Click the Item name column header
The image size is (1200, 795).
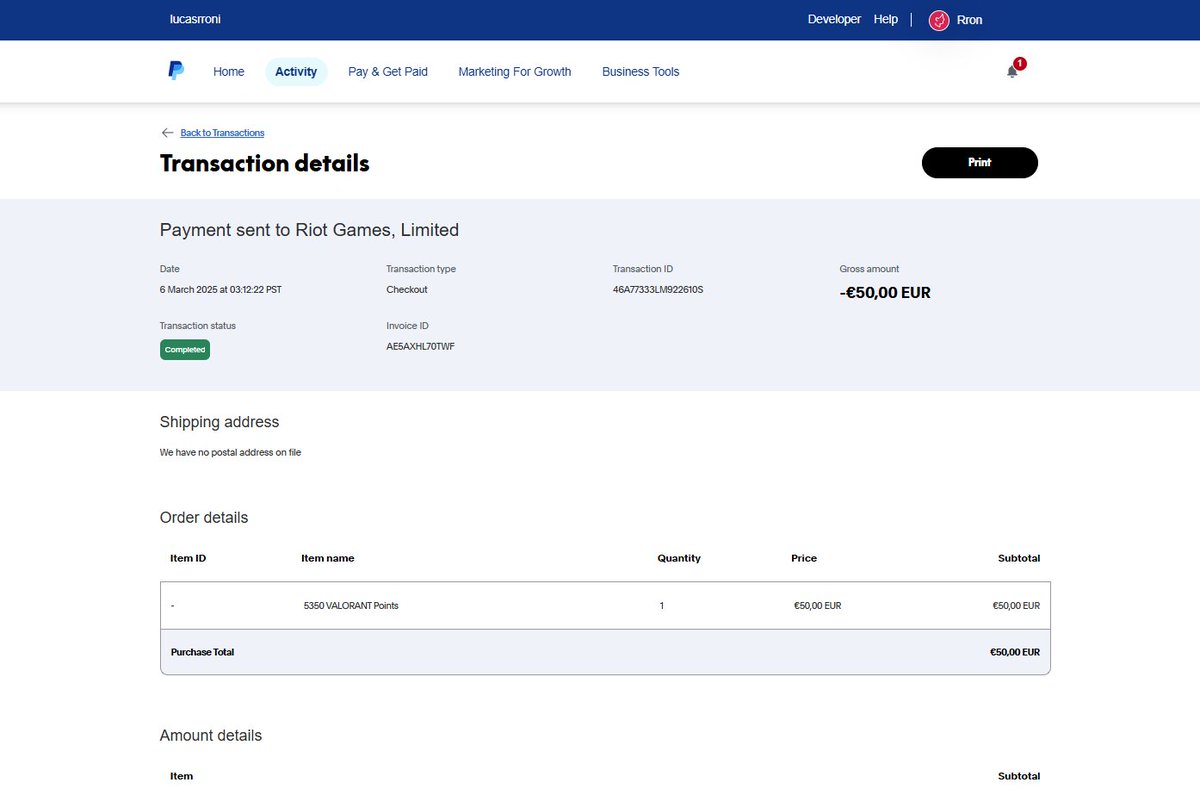tap(328, 558)
